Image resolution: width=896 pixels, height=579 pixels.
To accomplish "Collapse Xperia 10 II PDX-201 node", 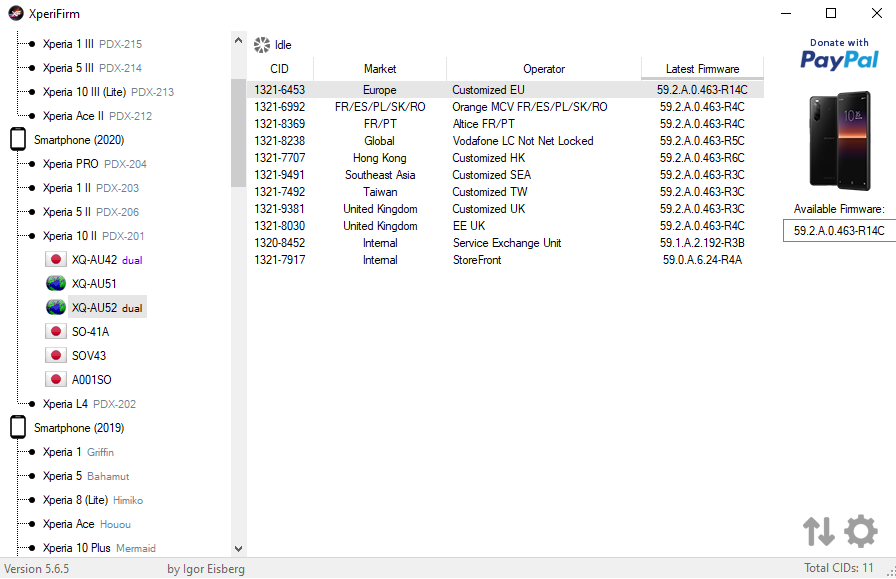I will (93, 236).
